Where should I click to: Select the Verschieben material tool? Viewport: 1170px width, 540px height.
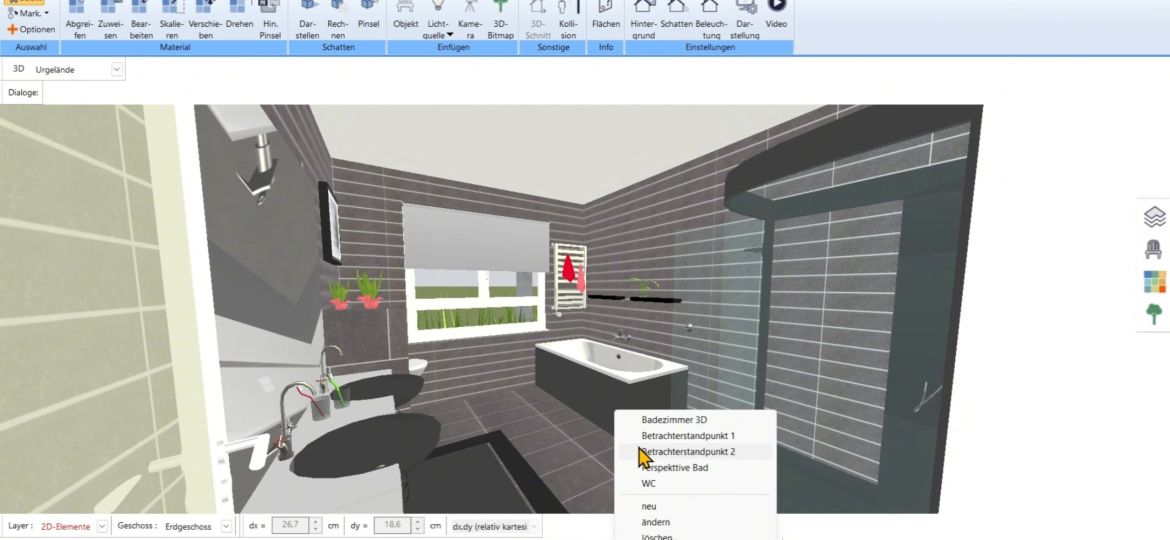point(205,20)
